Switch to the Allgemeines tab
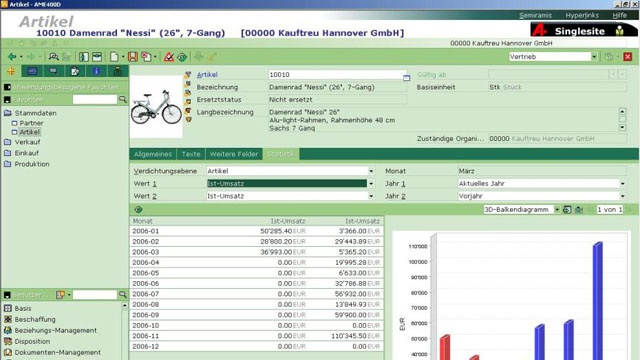This screenshot has height=360, width=640. 153,154
